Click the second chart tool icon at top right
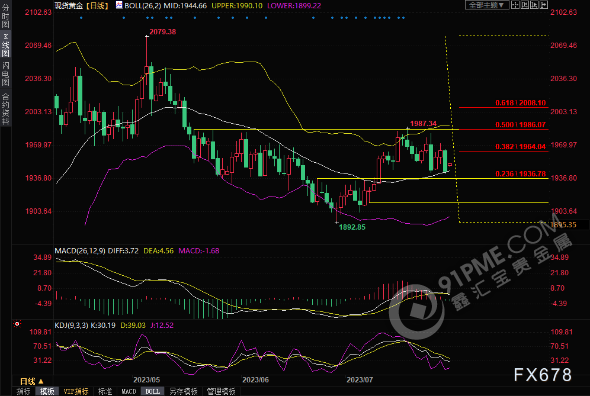 [525, 5]
